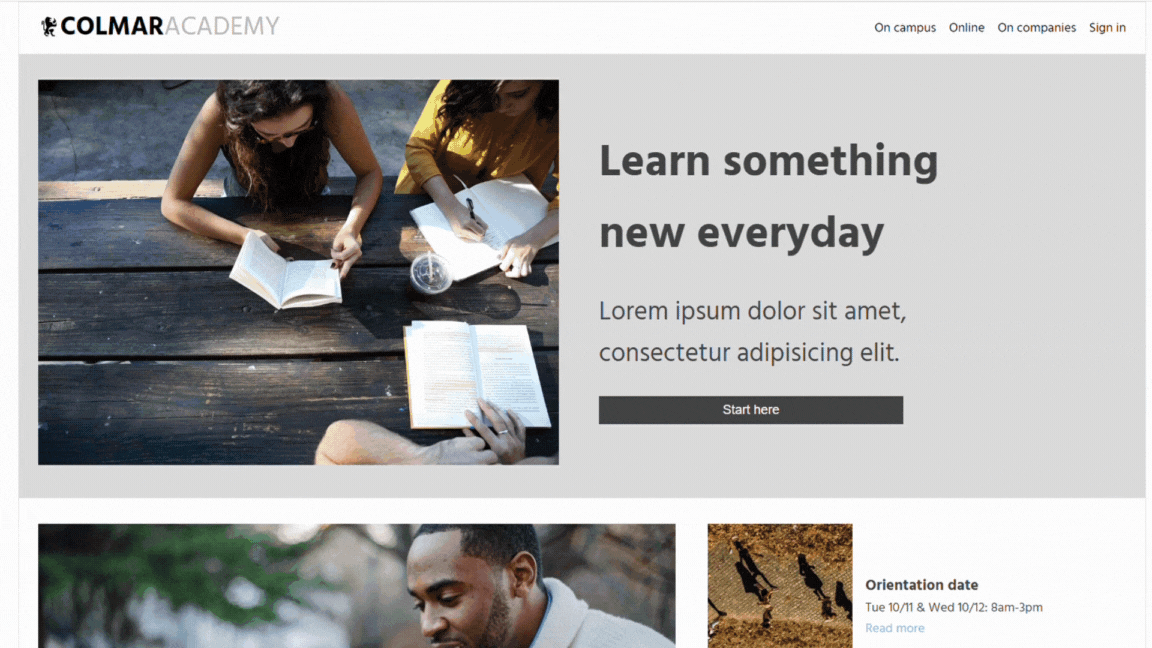This screenshot has width=1152, height=648.
Task: Click the plastic cup in hero photo
Action: [x=430, y=273]
